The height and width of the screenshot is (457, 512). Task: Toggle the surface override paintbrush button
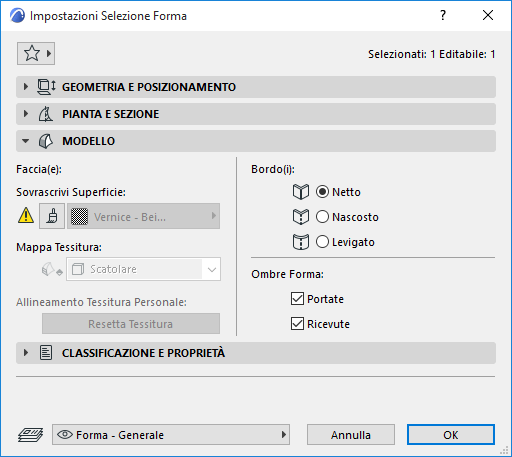click(x=52, y=216)
